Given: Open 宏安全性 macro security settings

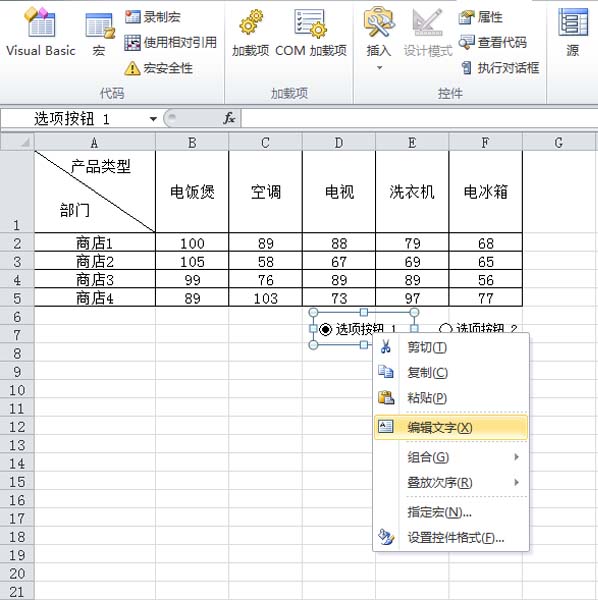Looking at the screenshot, I should click(159, 68).
